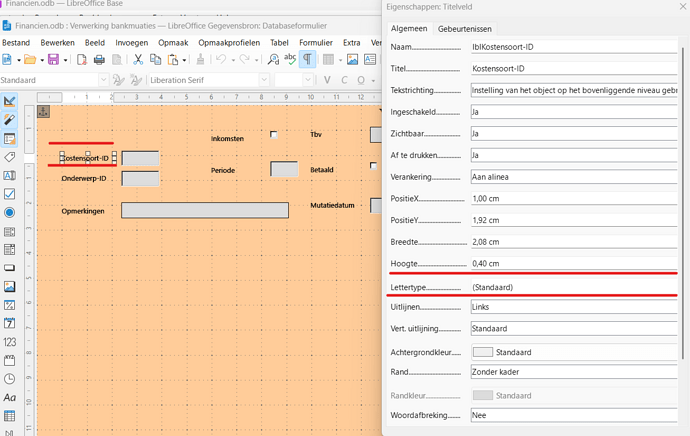
Task: Cut selection with the scissors icon
Action: 138,59
